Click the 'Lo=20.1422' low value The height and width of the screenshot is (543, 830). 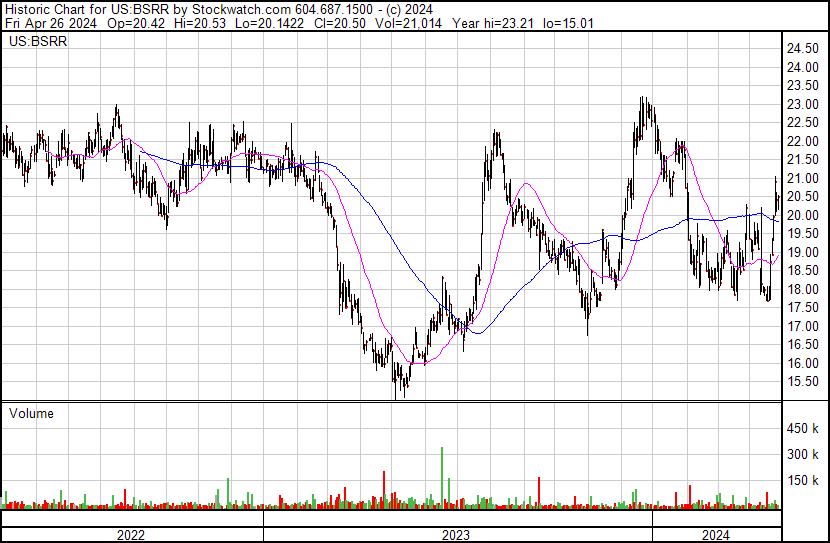pyautogui.click(x=270, y=23)
